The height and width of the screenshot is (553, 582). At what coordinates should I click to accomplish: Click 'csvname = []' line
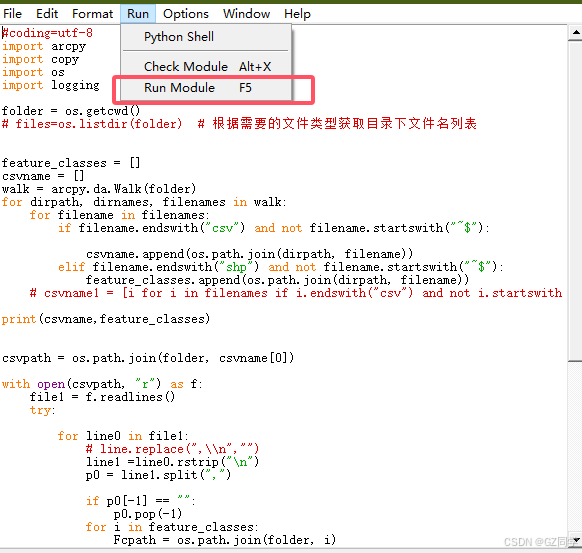[43, 176]
